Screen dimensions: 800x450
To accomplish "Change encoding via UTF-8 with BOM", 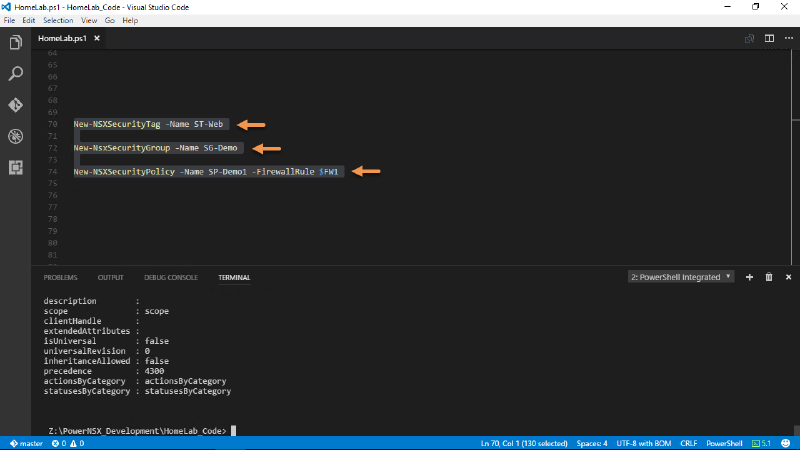I will 643,443.
